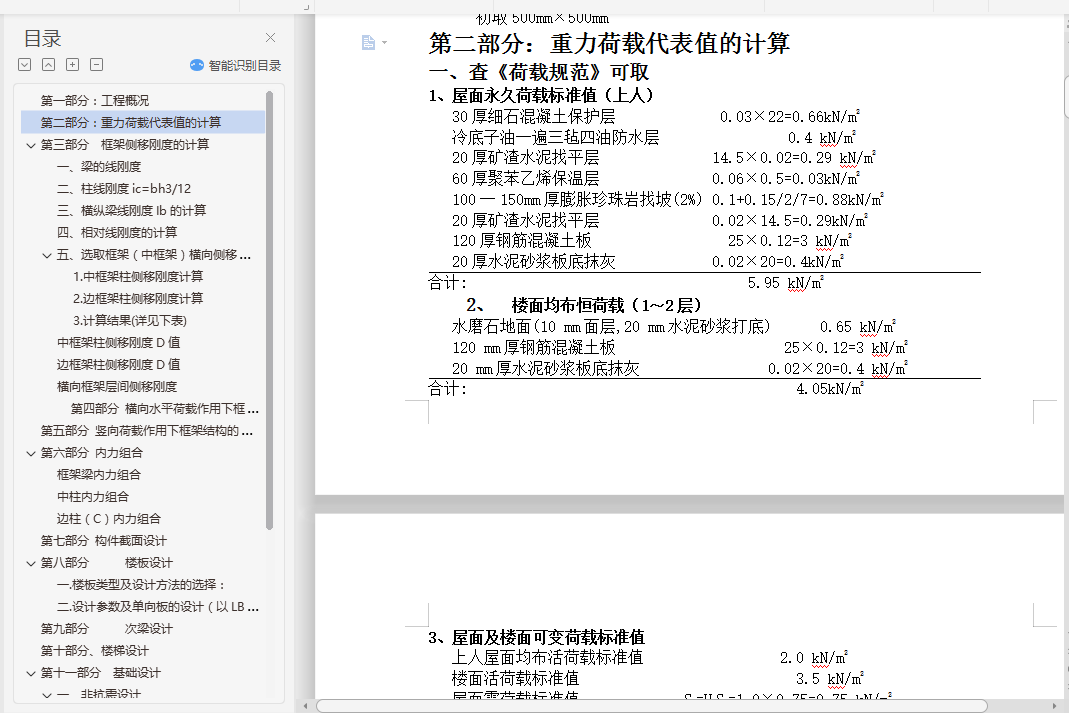The image size is (1069, 713).
Task: Go to 四、相对线刚度的计算
Action: coord(117,232)
